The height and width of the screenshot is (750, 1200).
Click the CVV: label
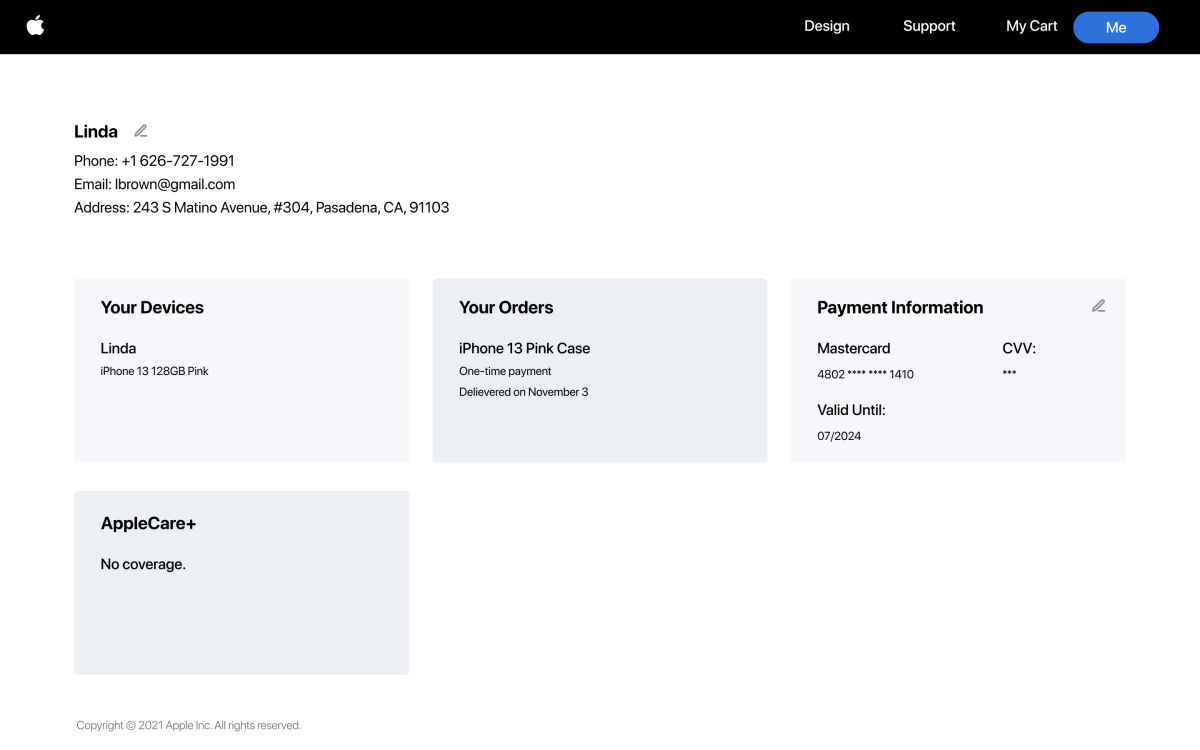coord(1019,348)
